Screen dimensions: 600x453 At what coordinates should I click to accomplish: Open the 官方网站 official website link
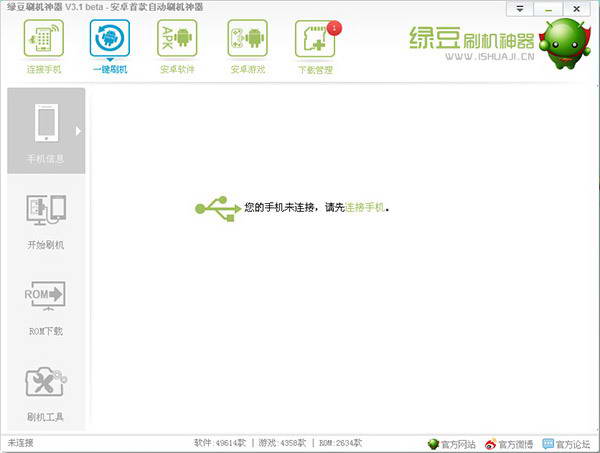453,444
